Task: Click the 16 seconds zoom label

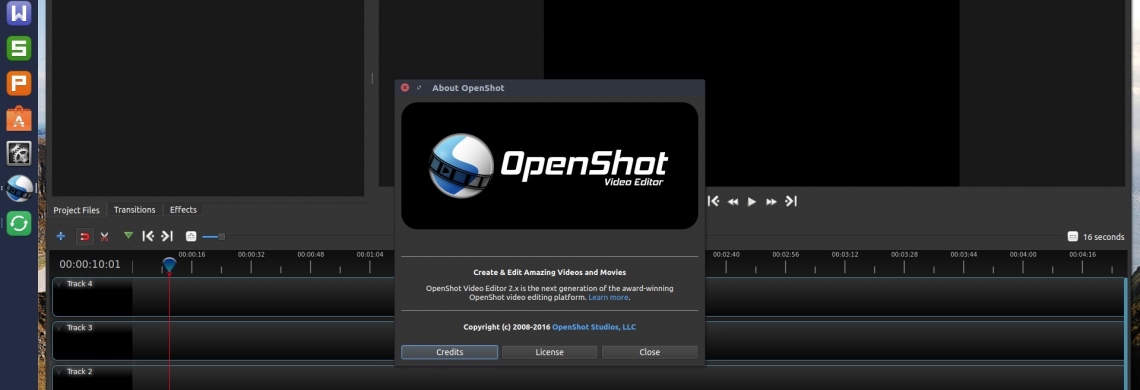Action: [1104, 237]
